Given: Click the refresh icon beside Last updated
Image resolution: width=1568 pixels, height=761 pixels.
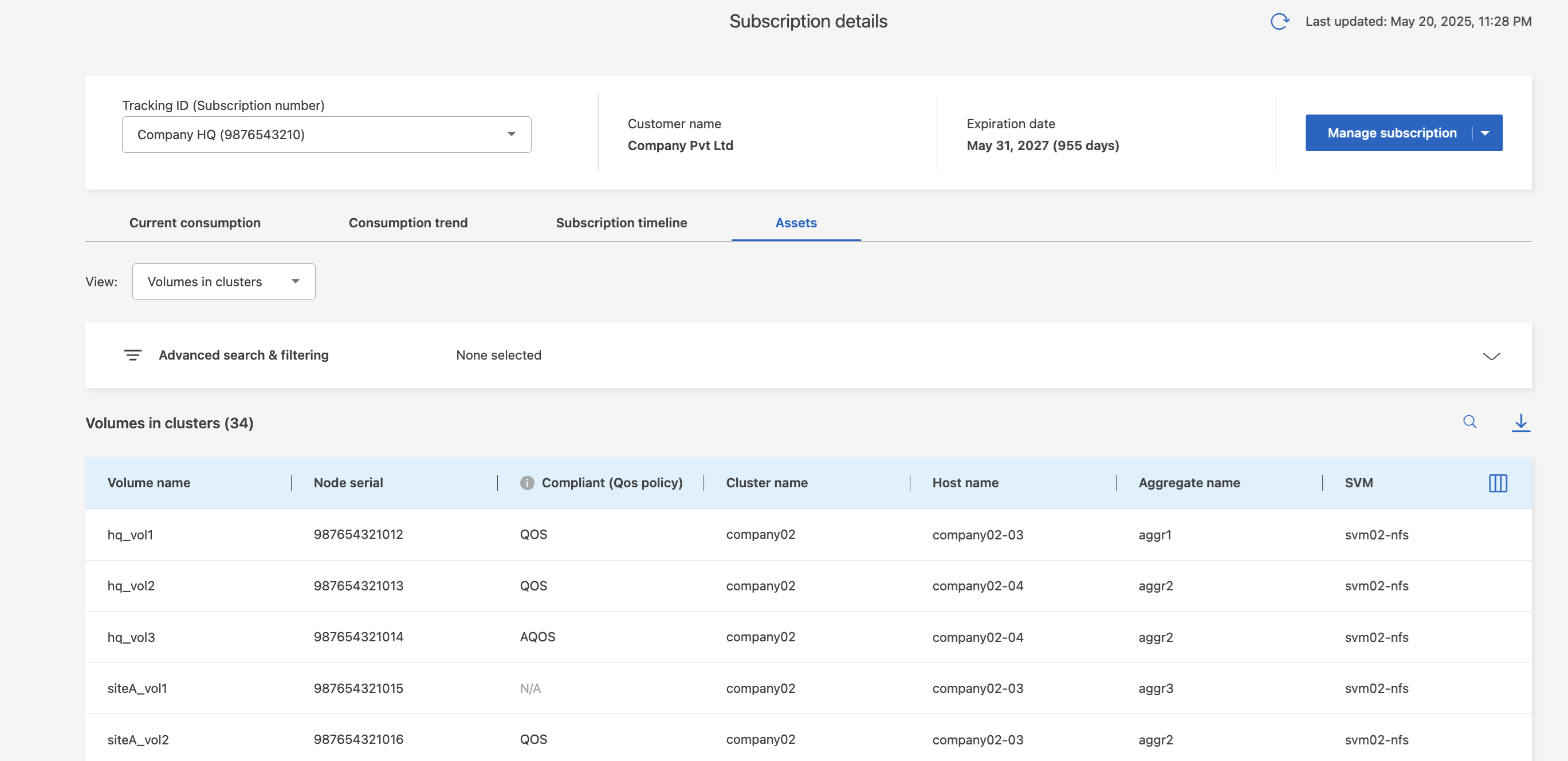Looking at the screenshot, I should click(1279, 21).
